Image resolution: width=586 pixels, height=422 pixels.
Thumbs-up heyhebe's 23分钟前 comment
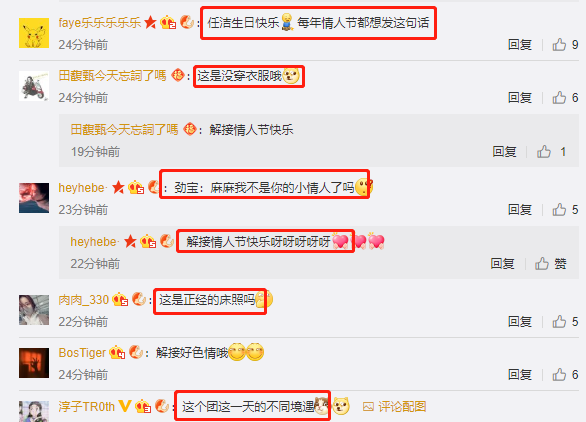coord(559,210)
